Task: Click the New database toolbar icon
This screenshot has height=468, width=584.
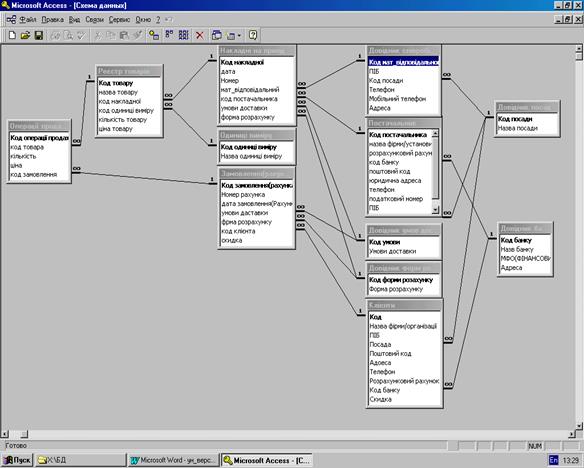Action: [x=12, y=35]
